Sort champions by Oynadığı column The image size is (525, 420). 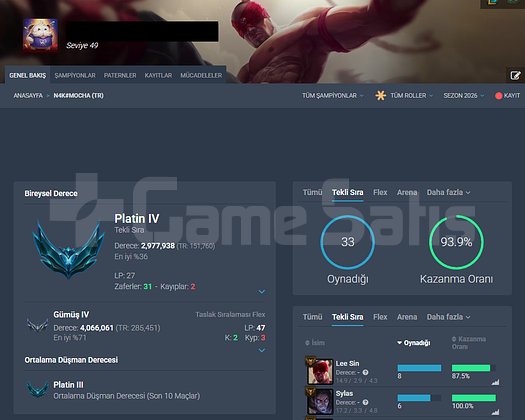point(414,343)
